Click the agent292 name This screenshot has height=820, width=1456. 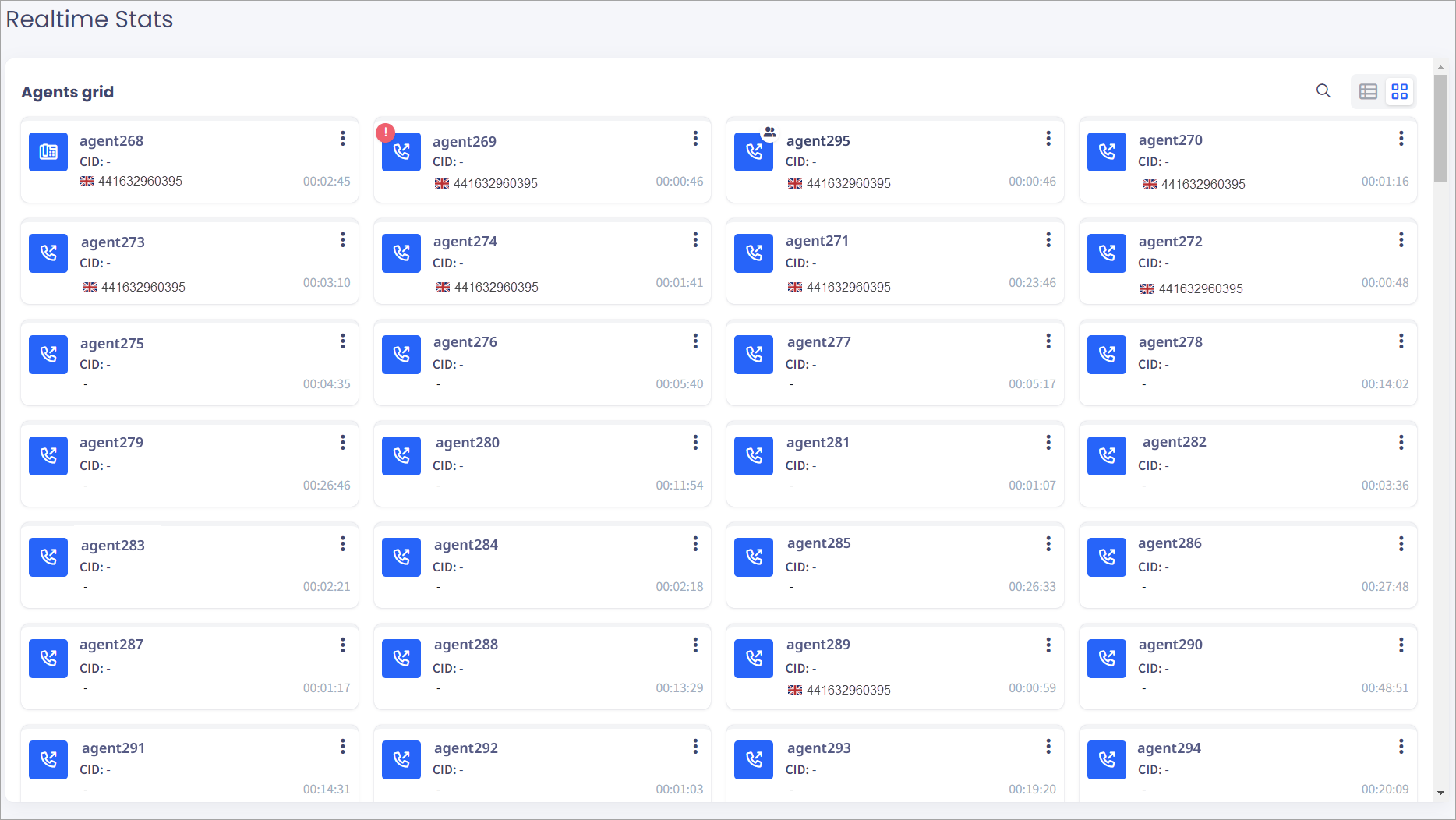pyautogui.click(x=466, y=748)
